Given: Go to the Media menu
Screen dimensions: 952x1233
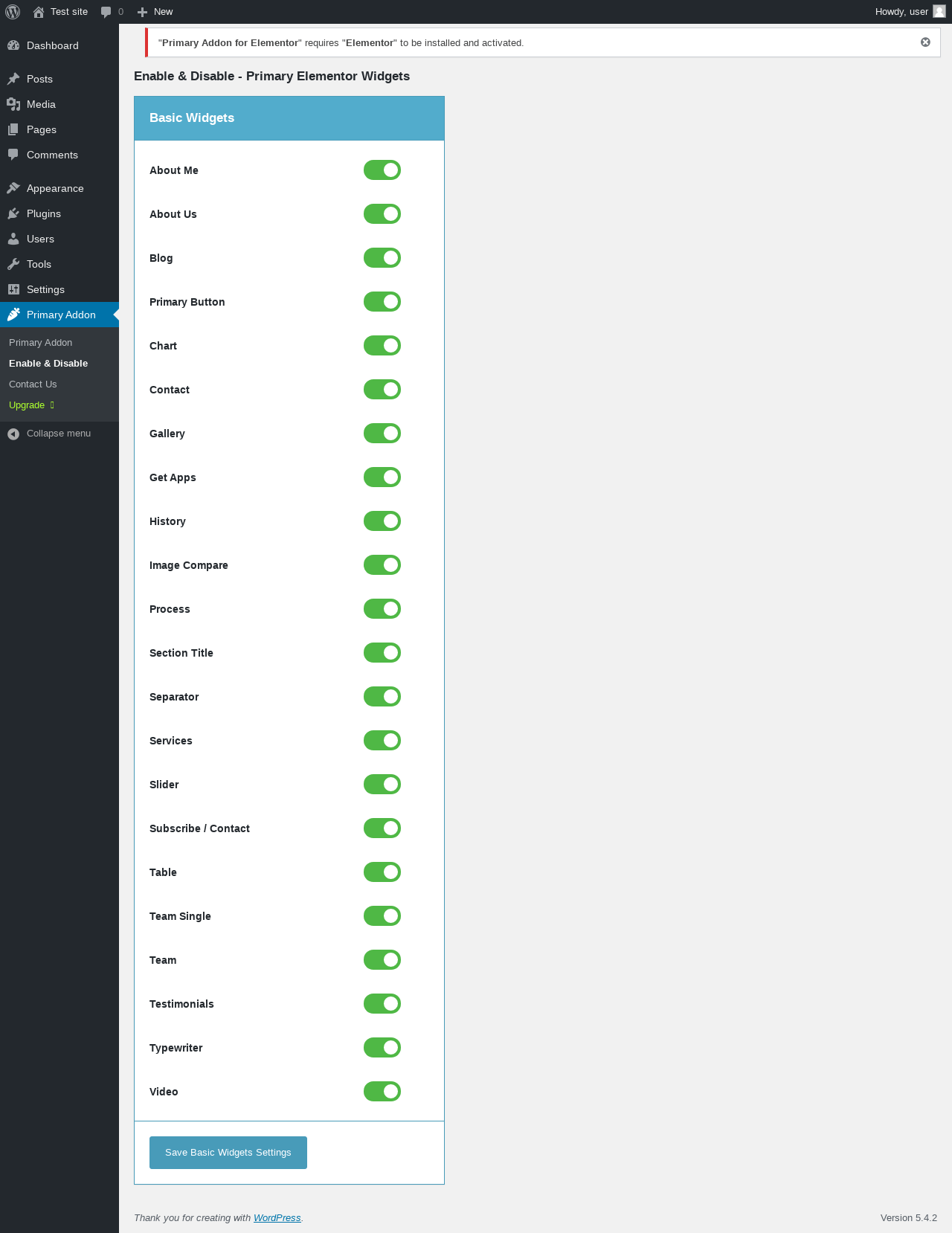Looking at the screenshot, I should (x=59, y=104).
